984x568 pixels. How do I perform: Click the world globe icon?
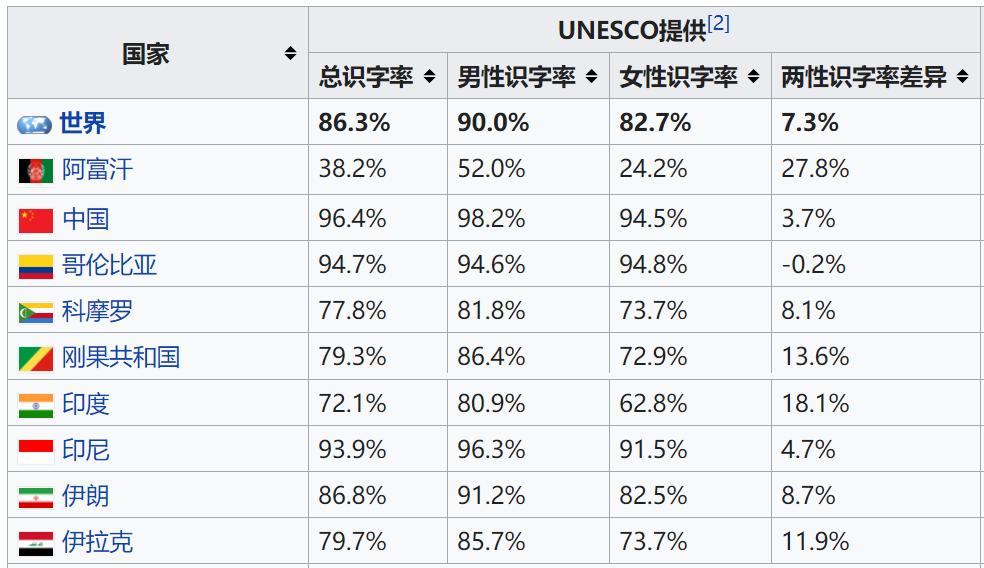[35, 124]
